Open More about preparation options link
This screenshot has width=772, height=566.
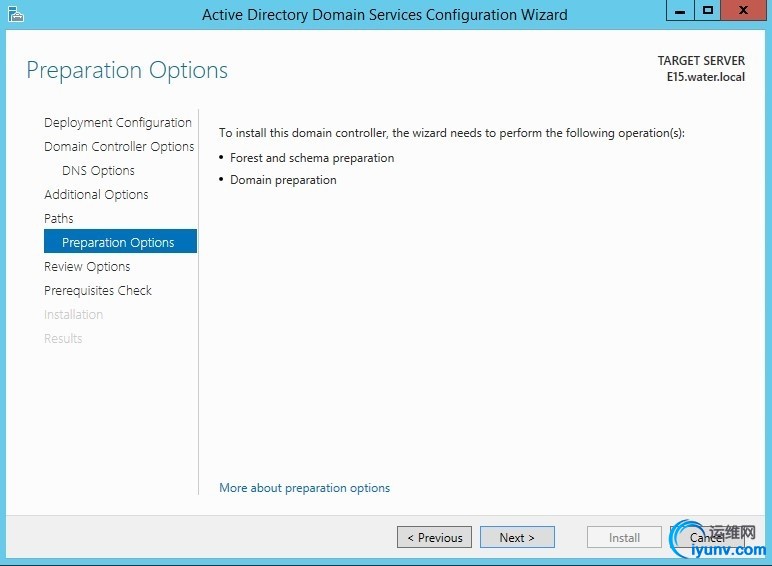304,488
